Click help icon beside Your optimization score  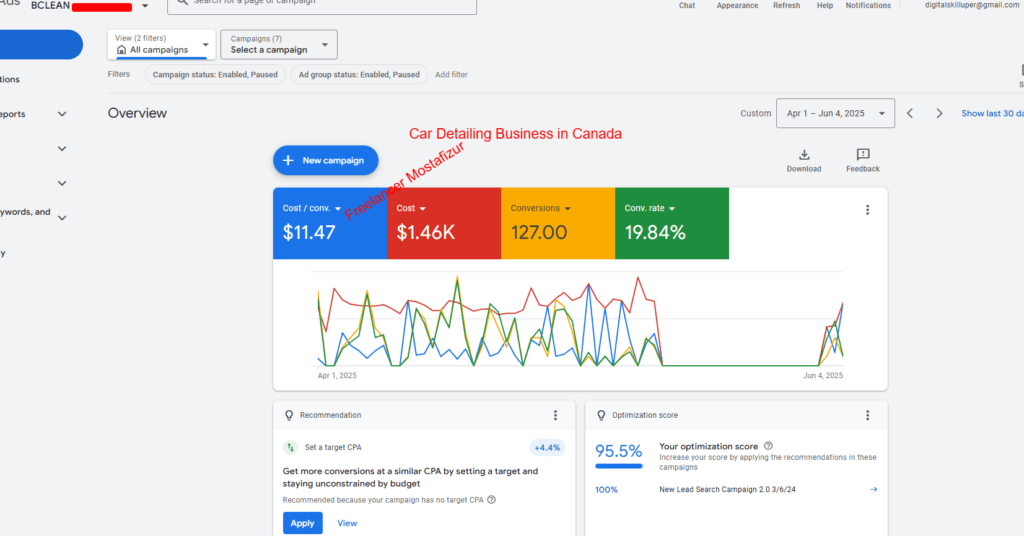coord(768,446)
